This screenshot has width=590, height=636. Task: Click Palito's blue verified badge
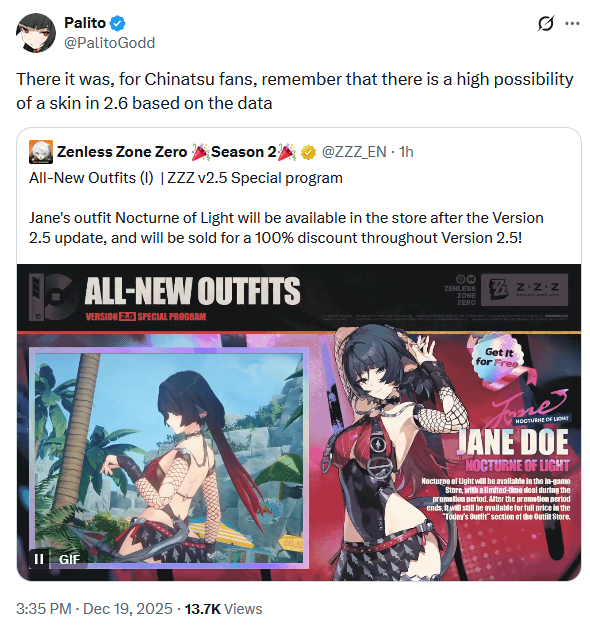click(118, 23)
